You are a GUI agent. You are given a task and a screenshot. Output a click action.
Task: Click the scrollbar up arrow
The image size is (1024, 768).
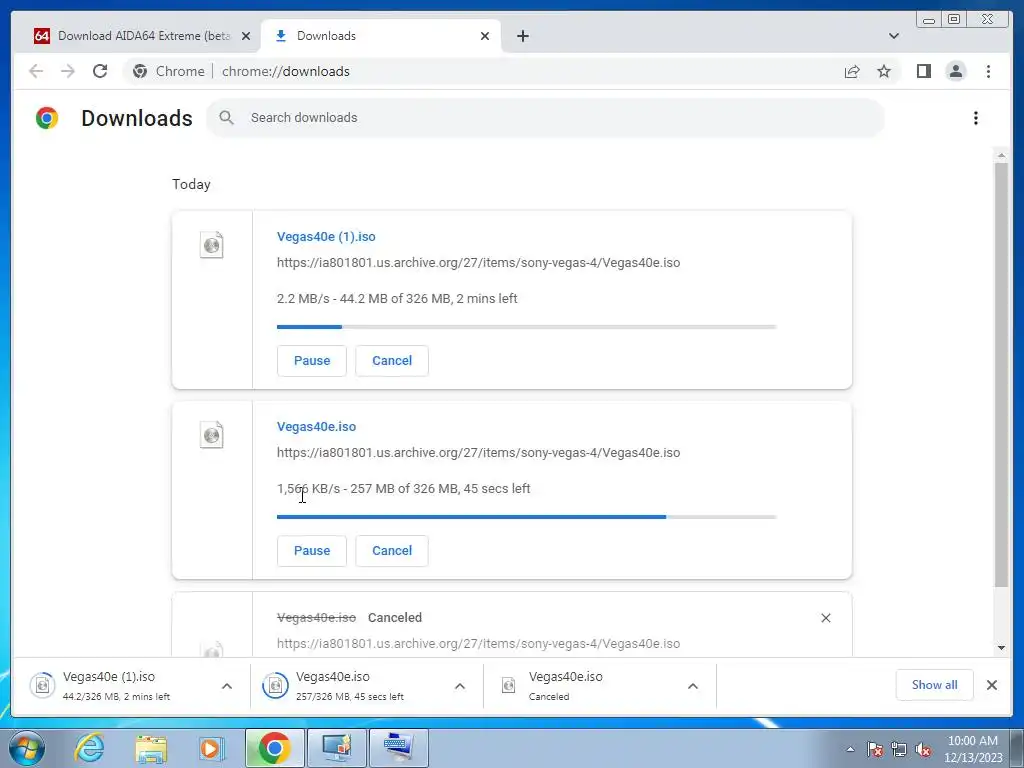pyautogui.click(x=1001, y=155)
